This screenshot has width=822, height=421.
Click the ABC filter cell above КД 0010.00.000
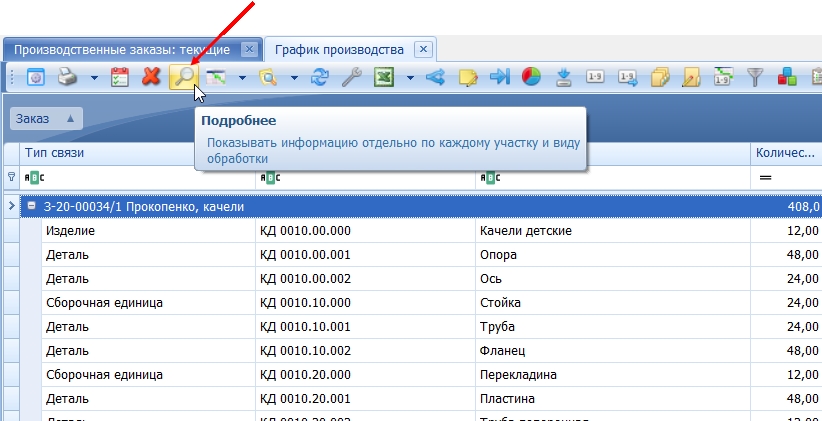pos(365,178)
